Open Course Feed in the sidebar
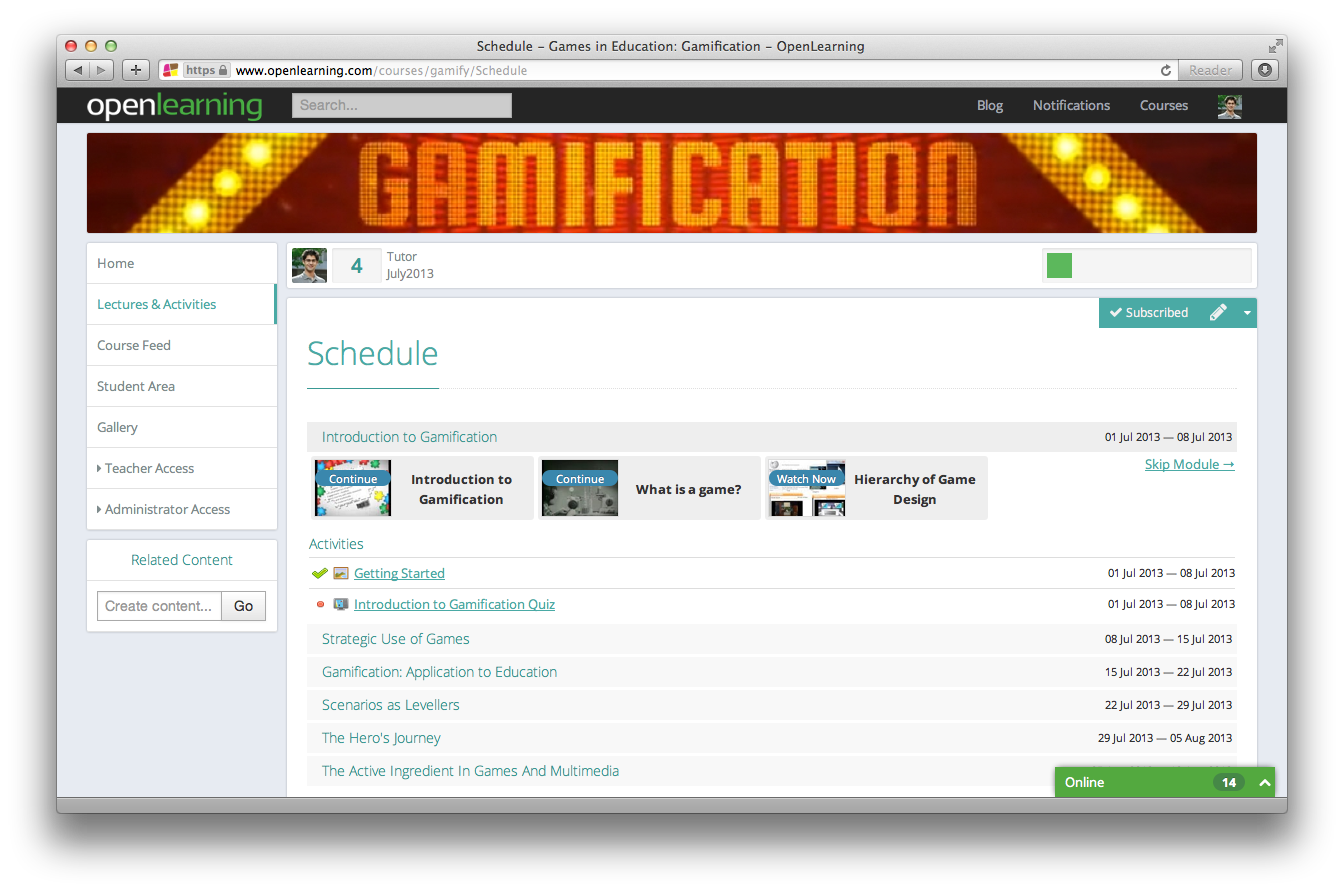 coord(182,345)
